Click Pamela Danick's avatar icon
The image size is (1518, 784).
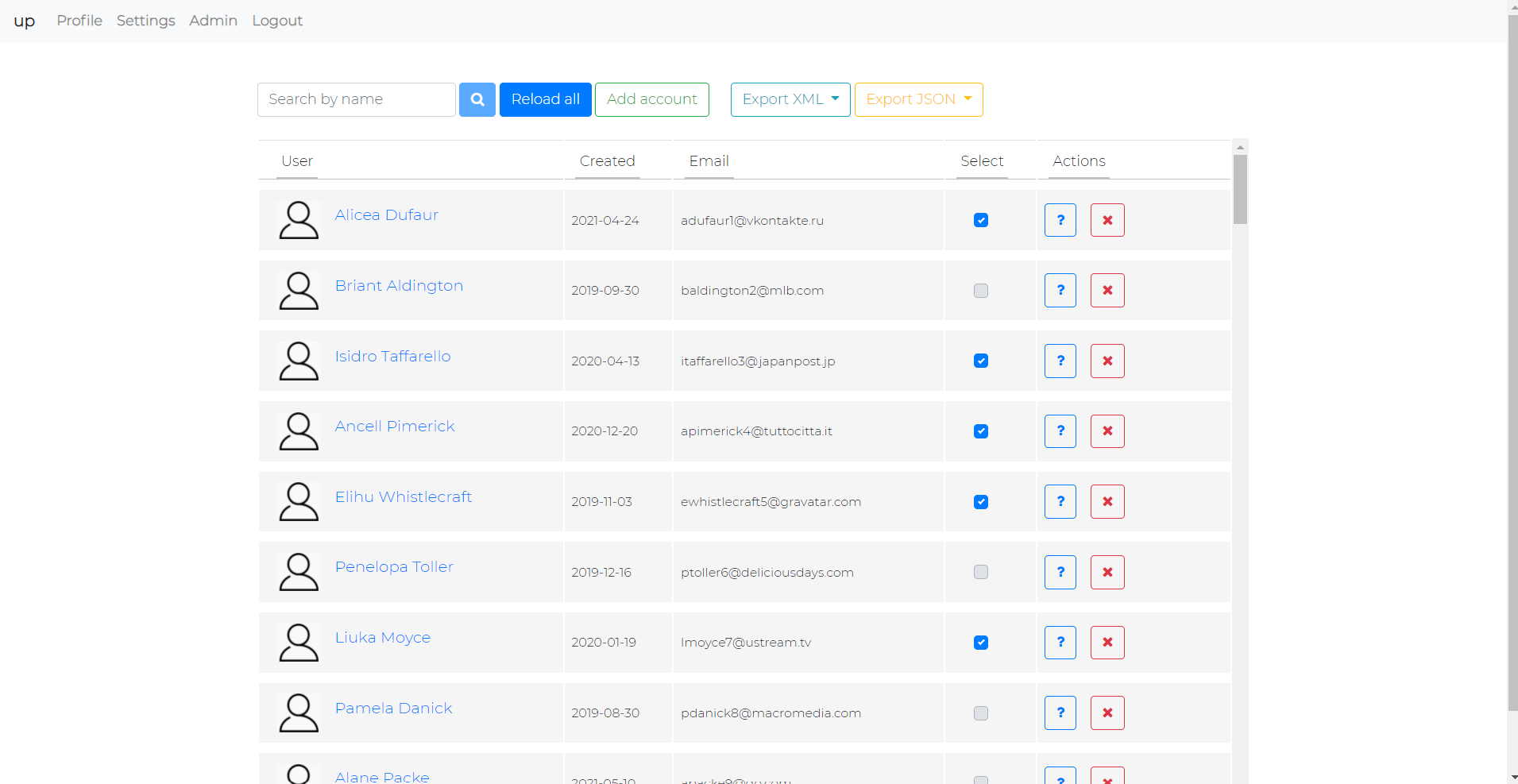(x=299, y=713)
